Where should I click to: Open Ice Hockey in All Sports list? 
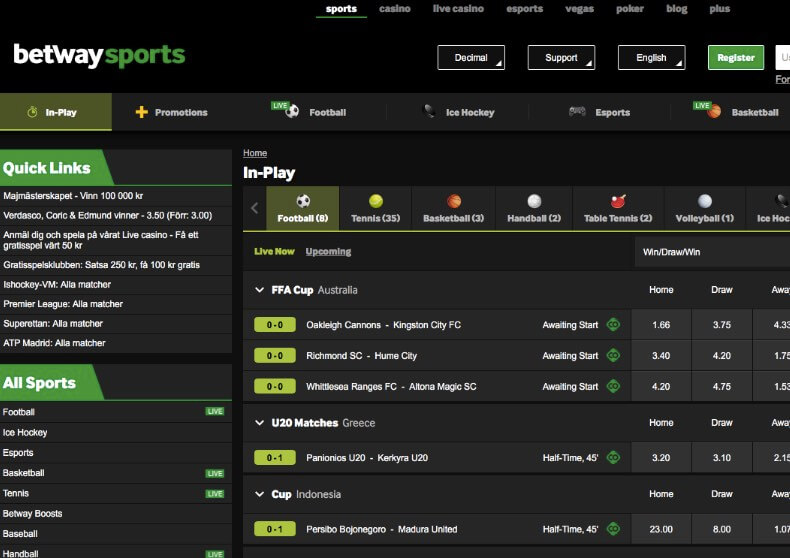click(x=116, y=433)
